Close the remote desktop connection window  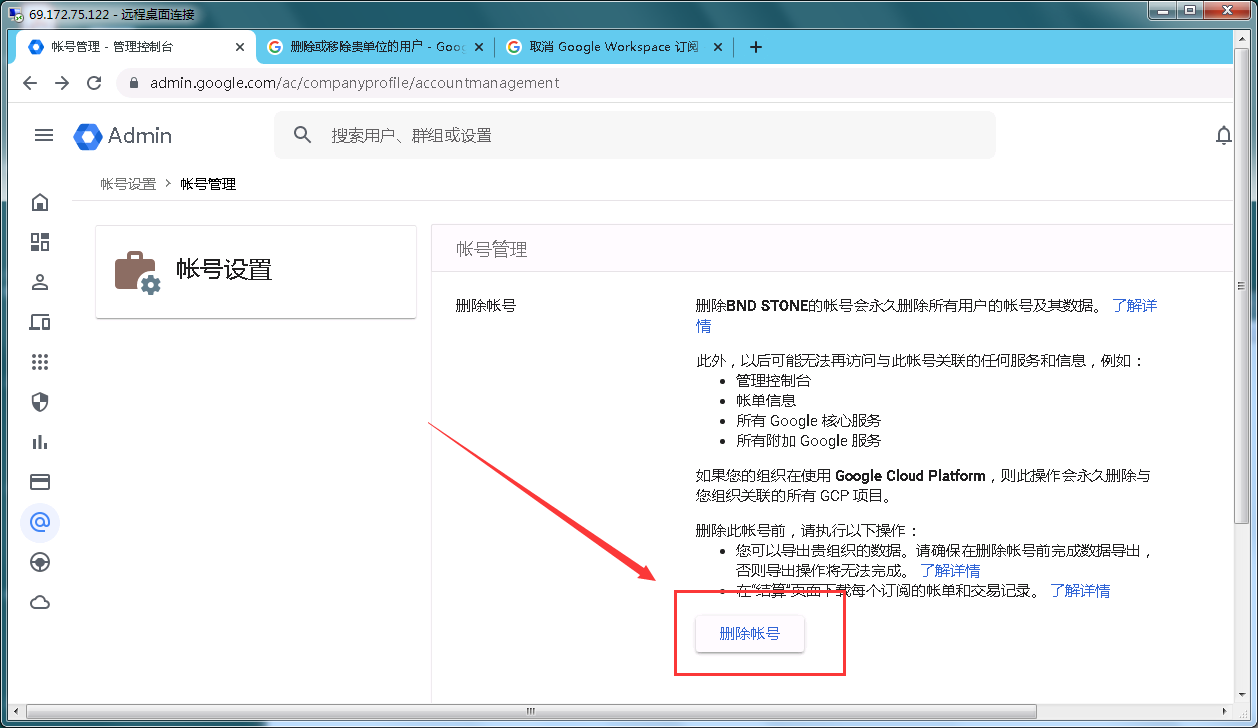[1227, 11]
